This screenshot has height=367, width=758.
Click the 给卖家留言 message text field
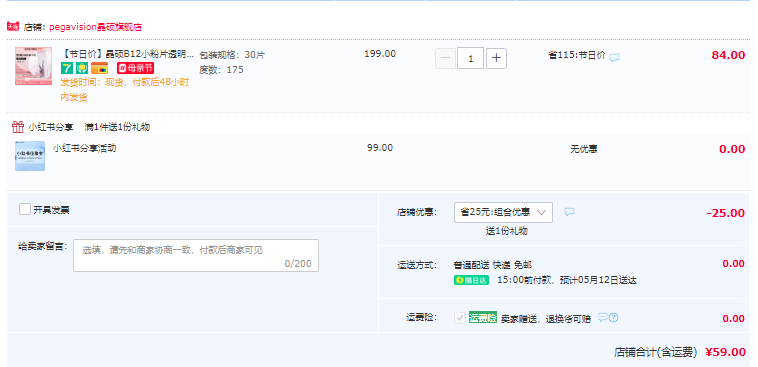click(x=196, y=255)
